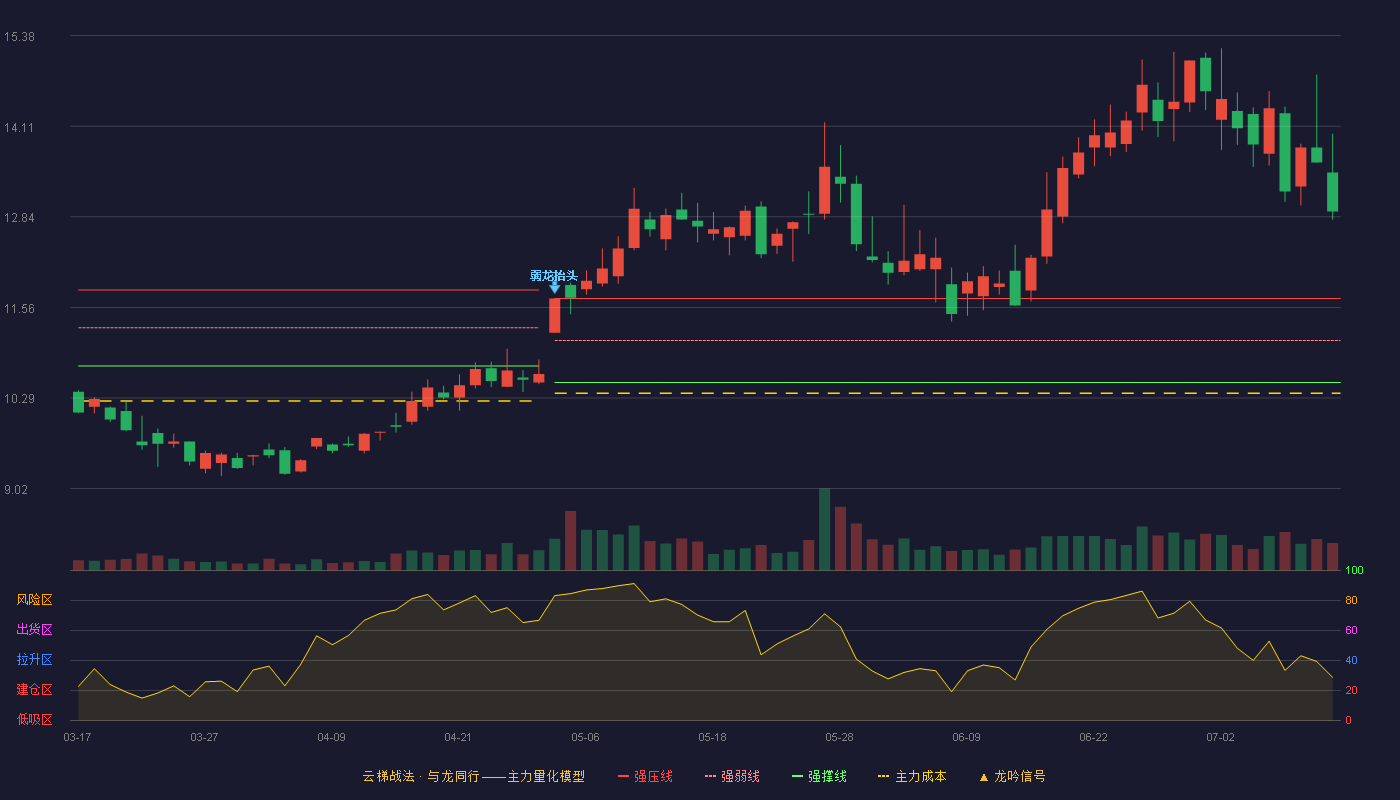Click the 低吸区 zone label
This screenshot has width=1400, height=800.
(x=34, y=719)
